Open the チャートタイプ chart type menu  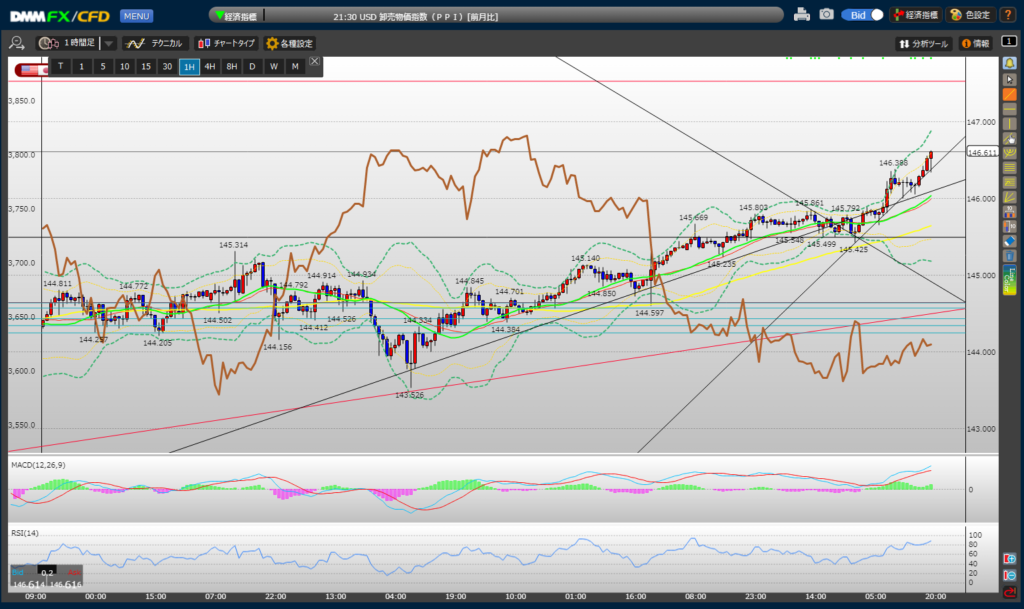pyautogui.click(x=226, y=44)
